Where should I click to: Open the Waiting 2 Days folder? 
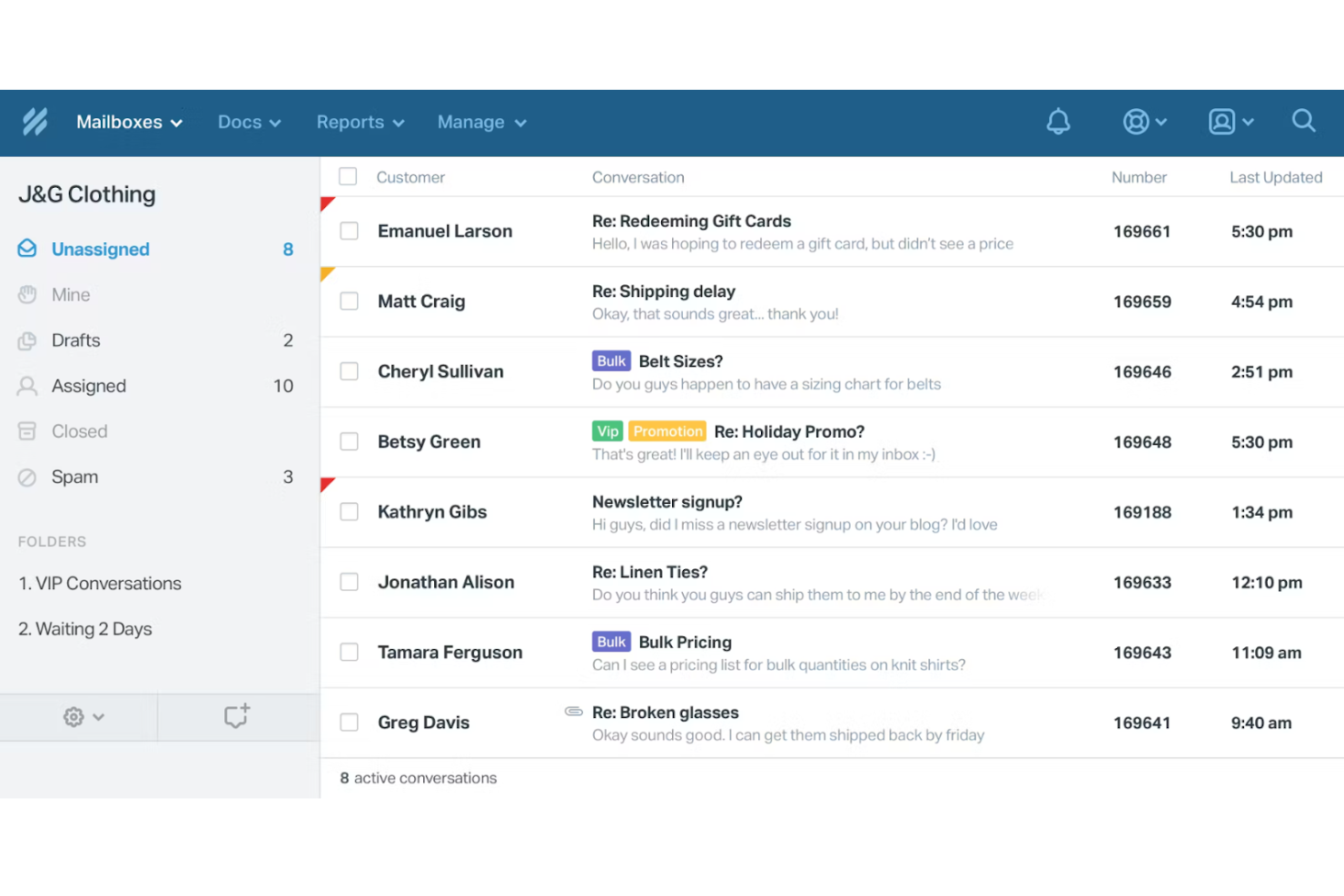[x=84, y=628]
